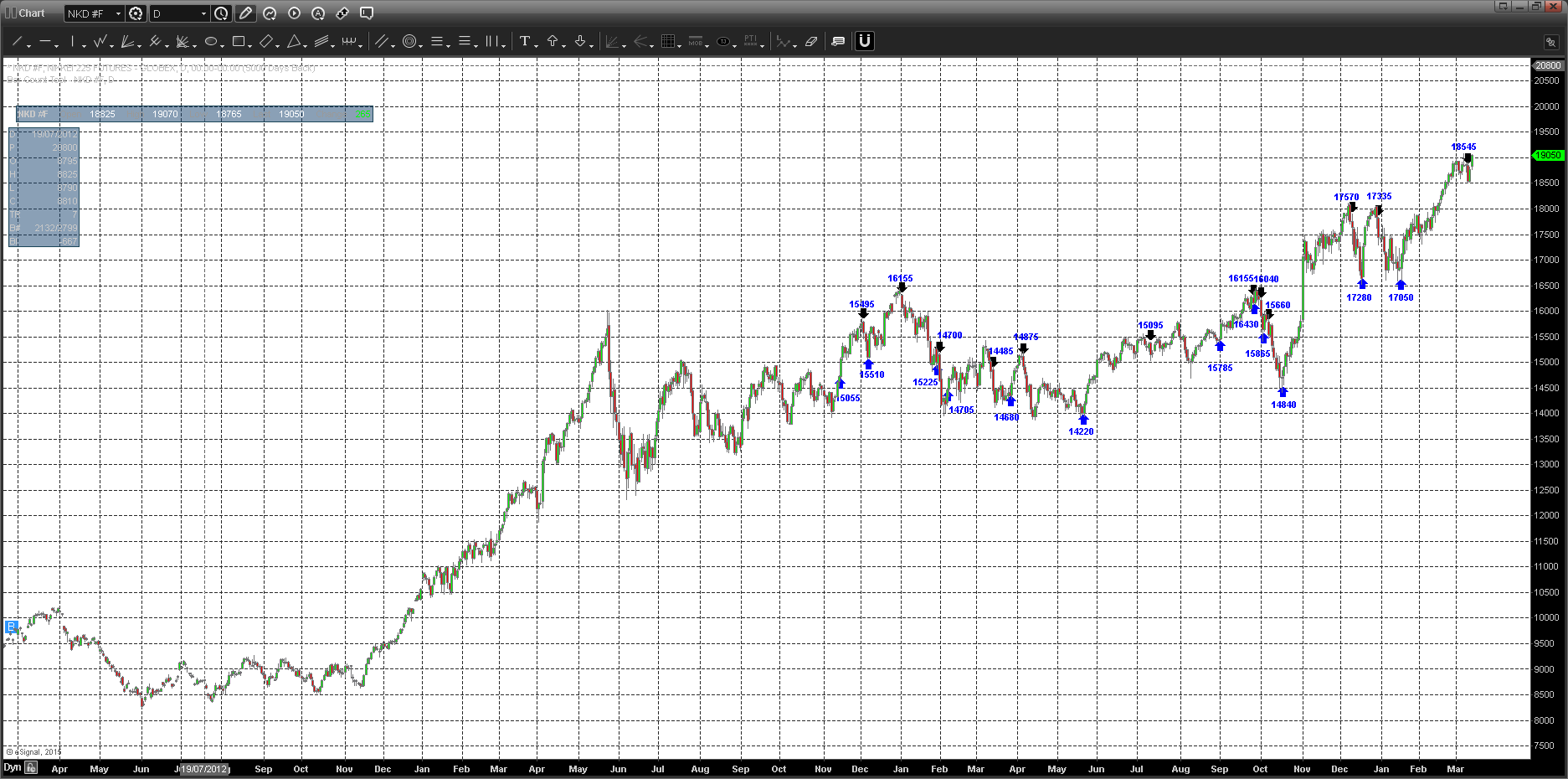
Task: Open the time template clock menu
Action: pyautogui.click(x=221, y=13)
